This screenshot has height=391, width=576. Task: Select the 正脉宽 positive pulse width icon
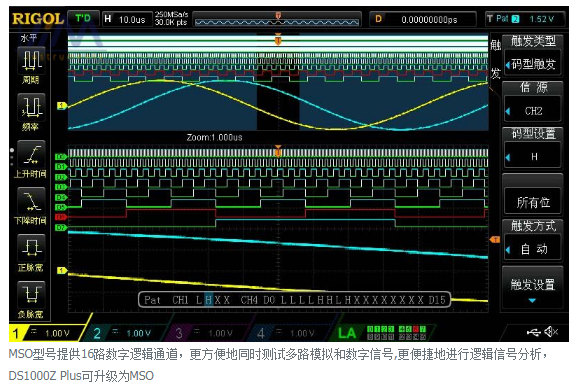click(x=32, y=248)
